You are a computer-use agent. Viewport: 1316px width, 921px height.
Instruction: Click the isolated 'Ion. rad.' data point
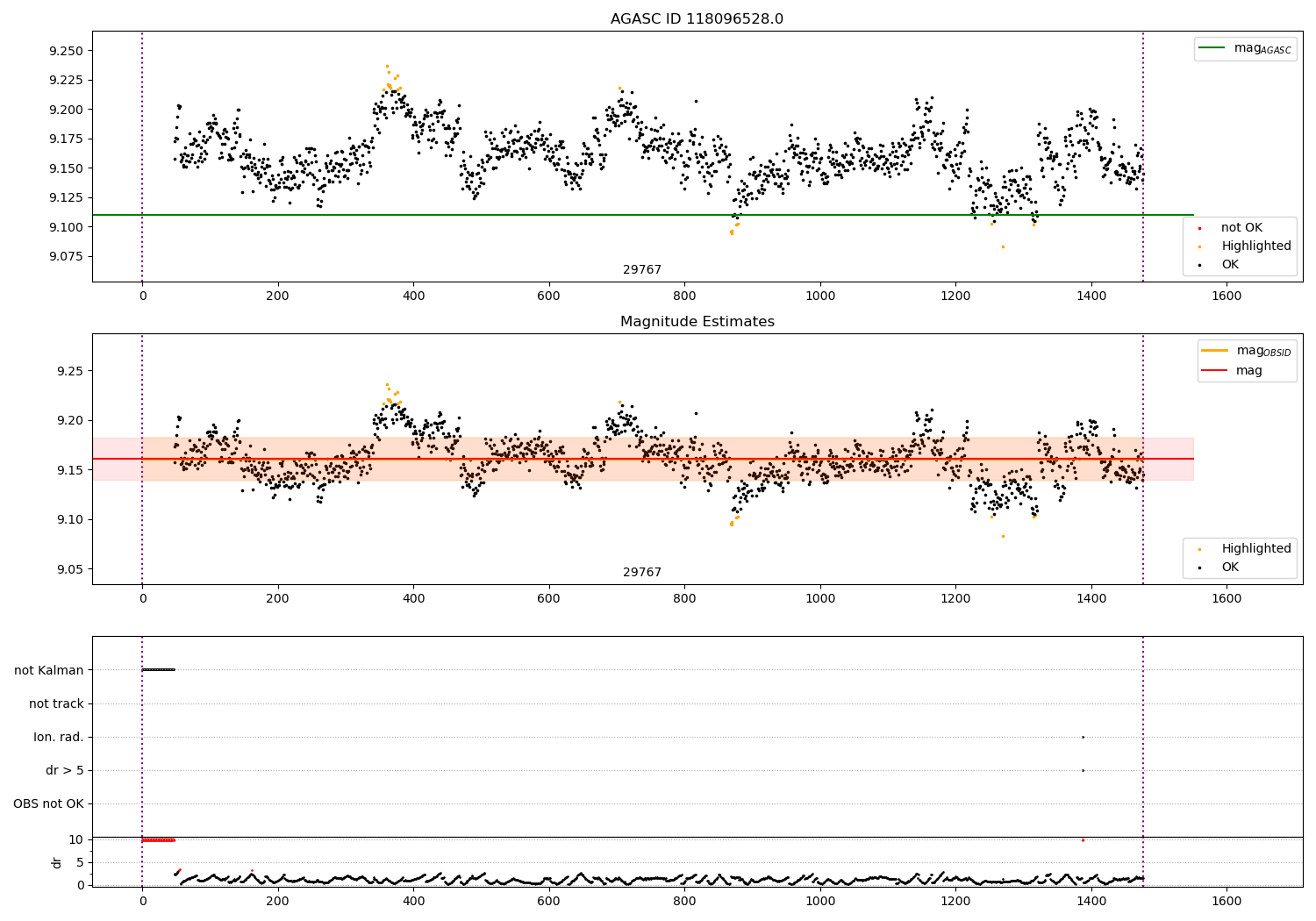pos(1083,737)
